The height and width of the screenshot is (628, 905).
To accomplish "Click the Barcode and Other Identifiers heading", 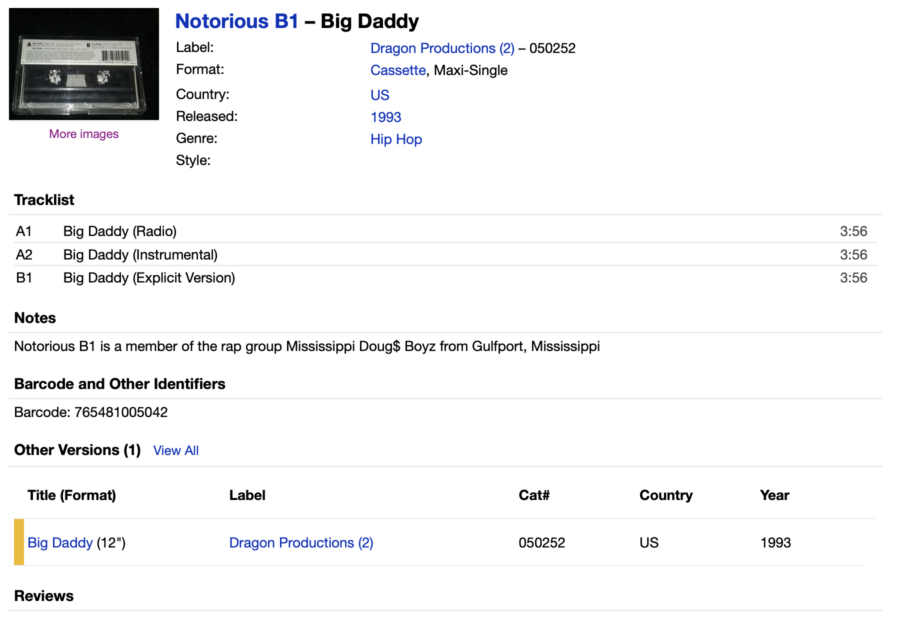I will (119, 384).
